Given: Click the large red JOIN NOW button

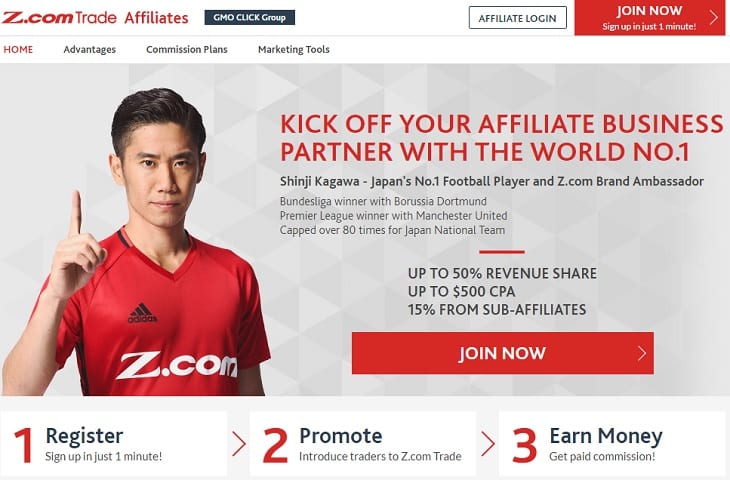Looking at the screenshot, I should [503, 353].
